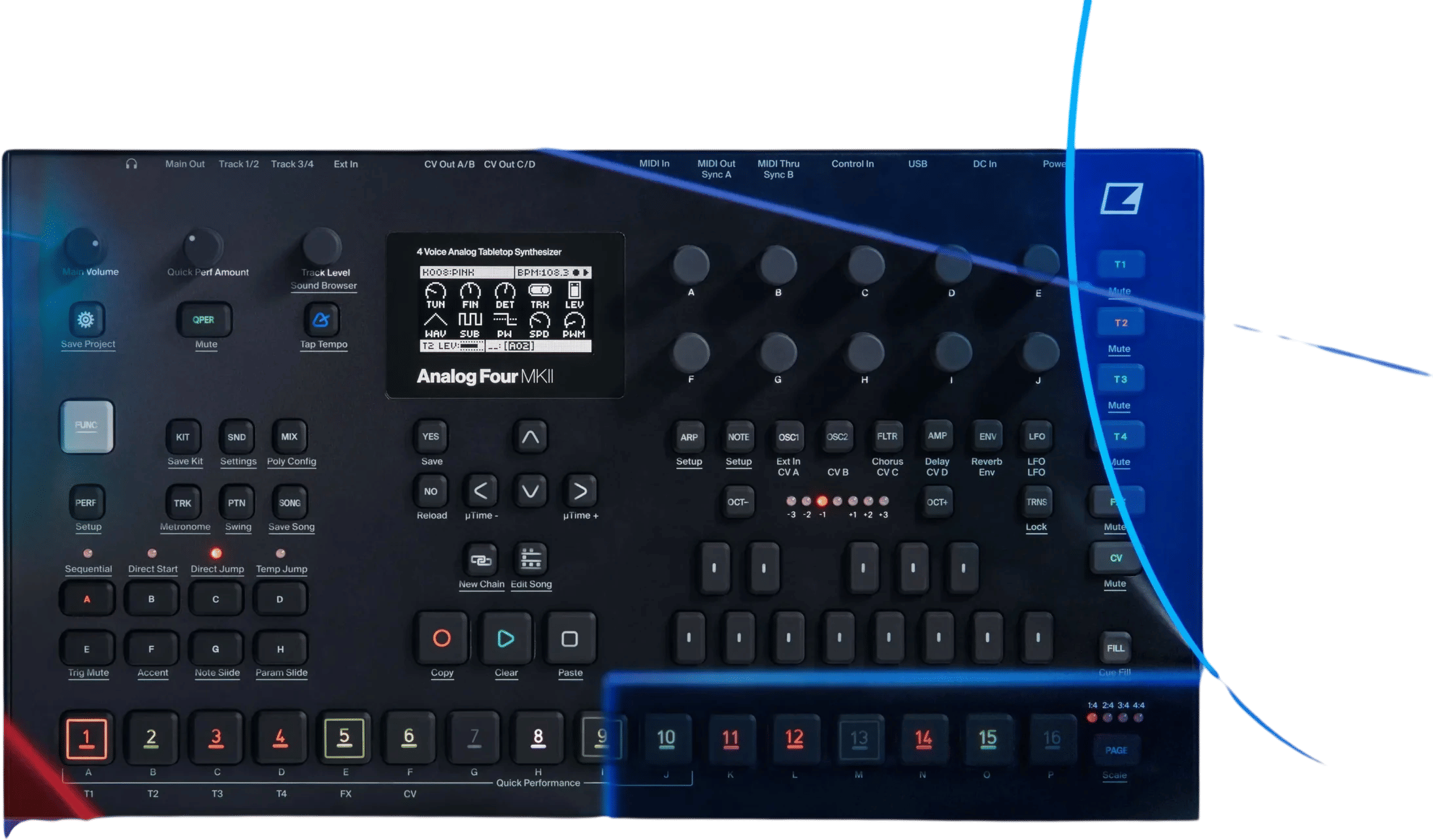Image resolution: width=1433 pixels, height=840 pixels.
Task: Toggle bank H Param Slide key
Action: pyautogui.click(x=280, y=649)
